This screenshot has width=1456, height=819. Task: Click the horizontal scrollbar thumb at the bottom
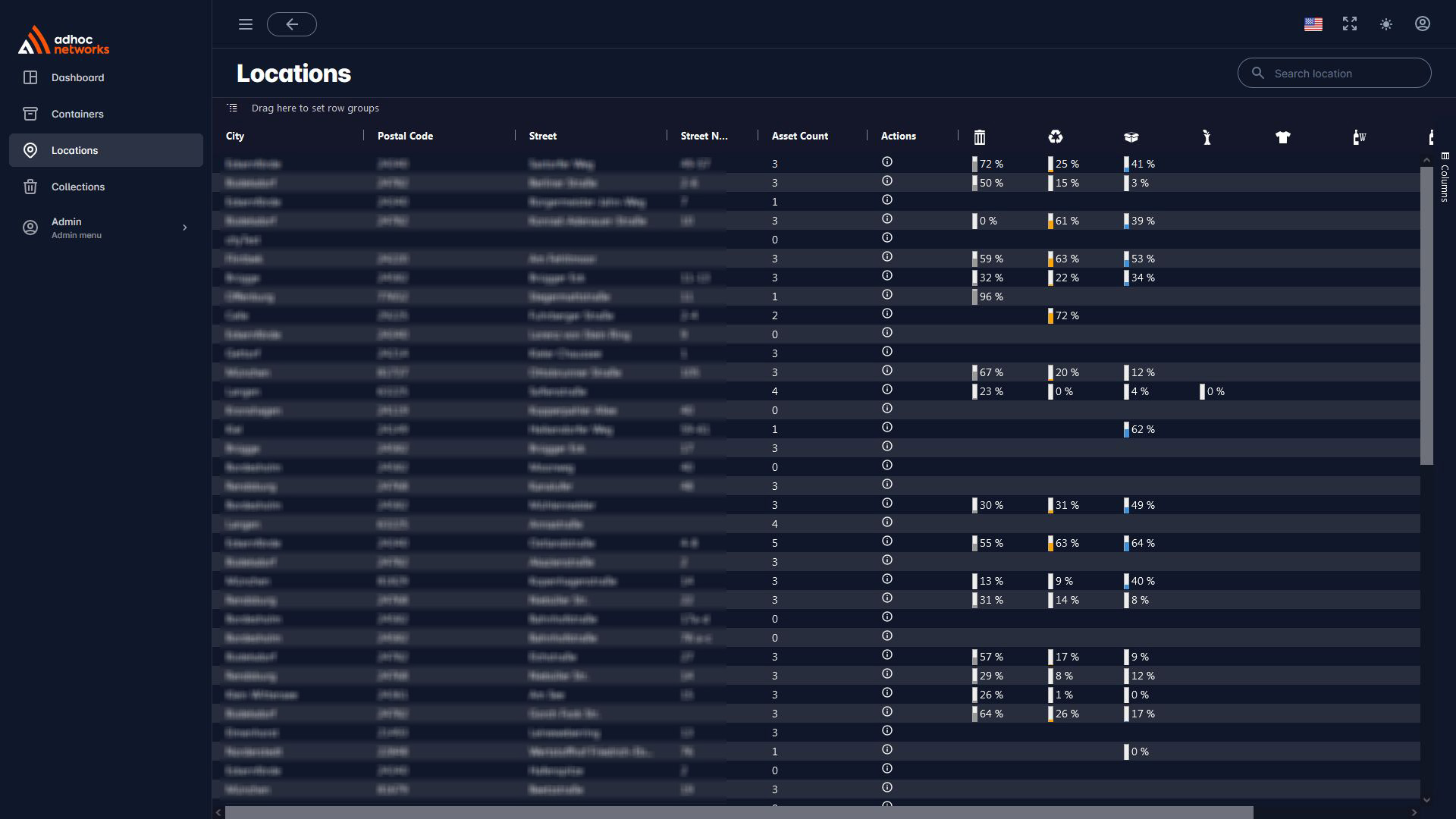(x=739, y=813)
